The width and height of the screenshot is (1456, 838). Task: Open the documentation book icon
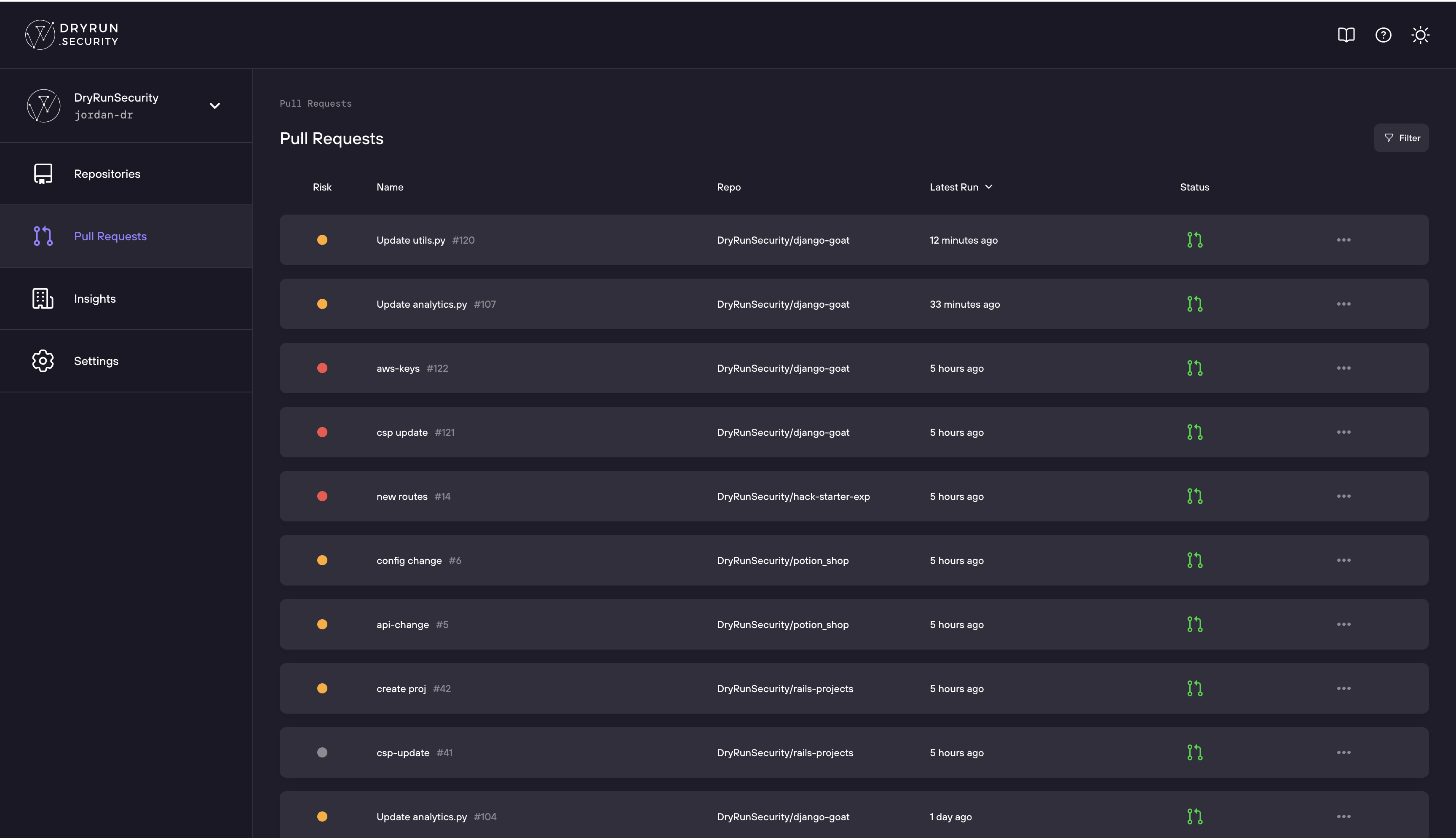pos(1346,35)
